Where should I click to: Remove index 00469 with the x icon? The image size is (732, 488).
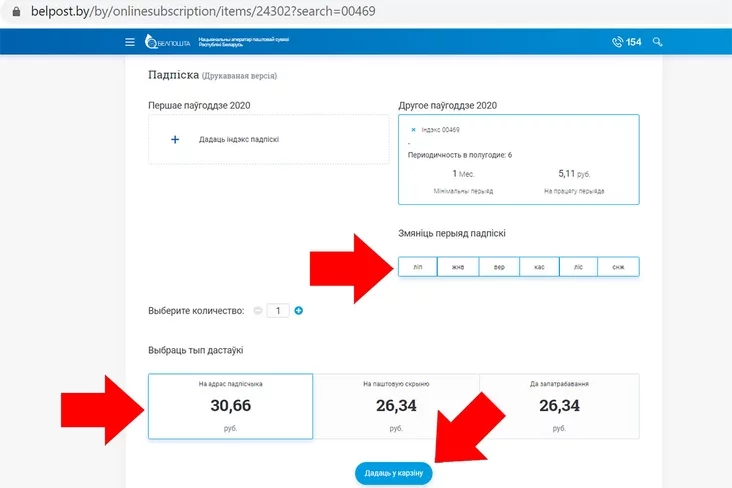pos(413,130)
